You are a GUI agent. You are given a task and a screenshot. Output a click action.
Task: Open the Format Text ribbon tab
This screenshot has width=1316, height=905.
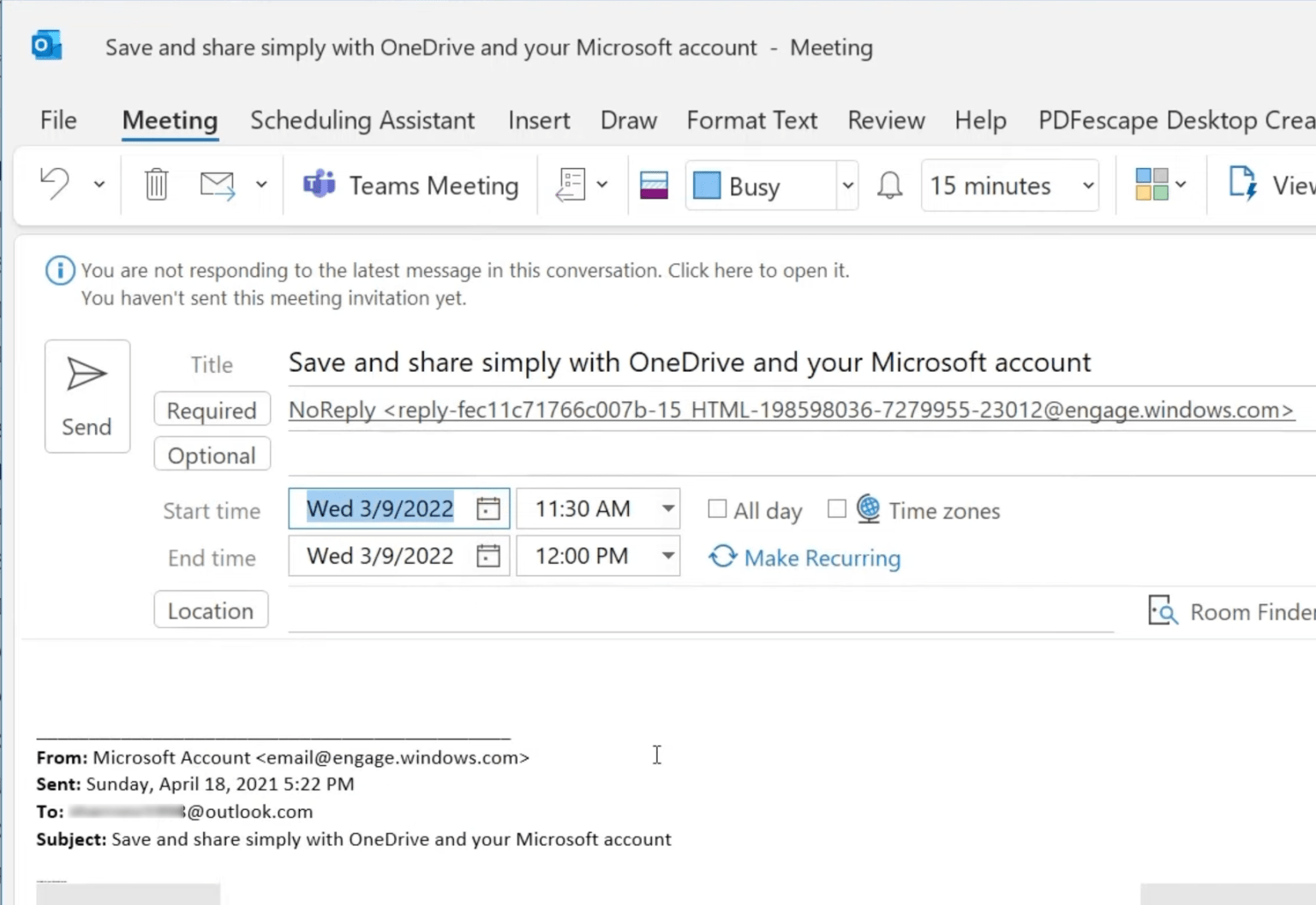click(x=751, y=120)
